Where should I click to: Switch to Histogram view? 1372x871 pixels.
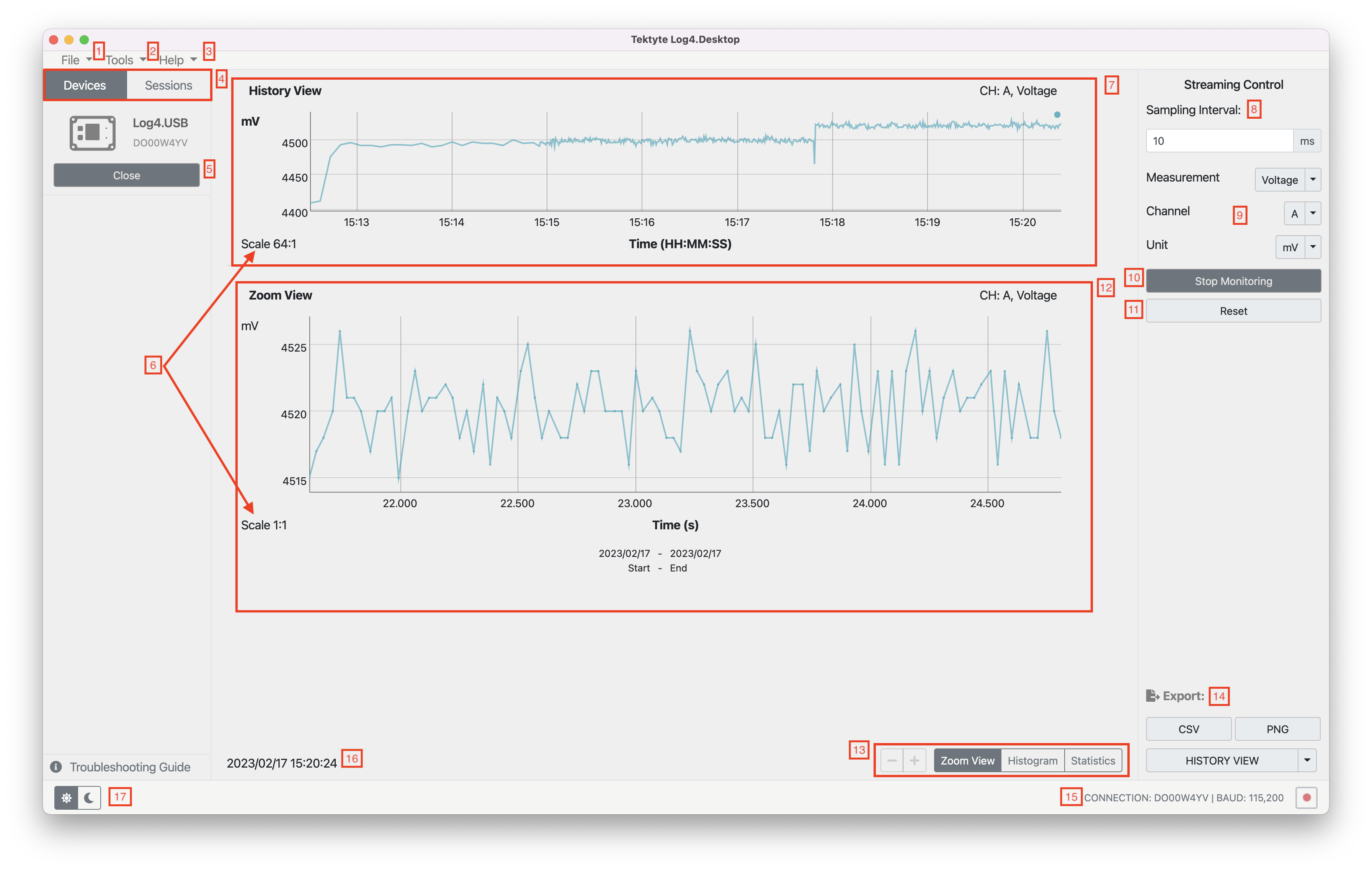point(1032,760)
